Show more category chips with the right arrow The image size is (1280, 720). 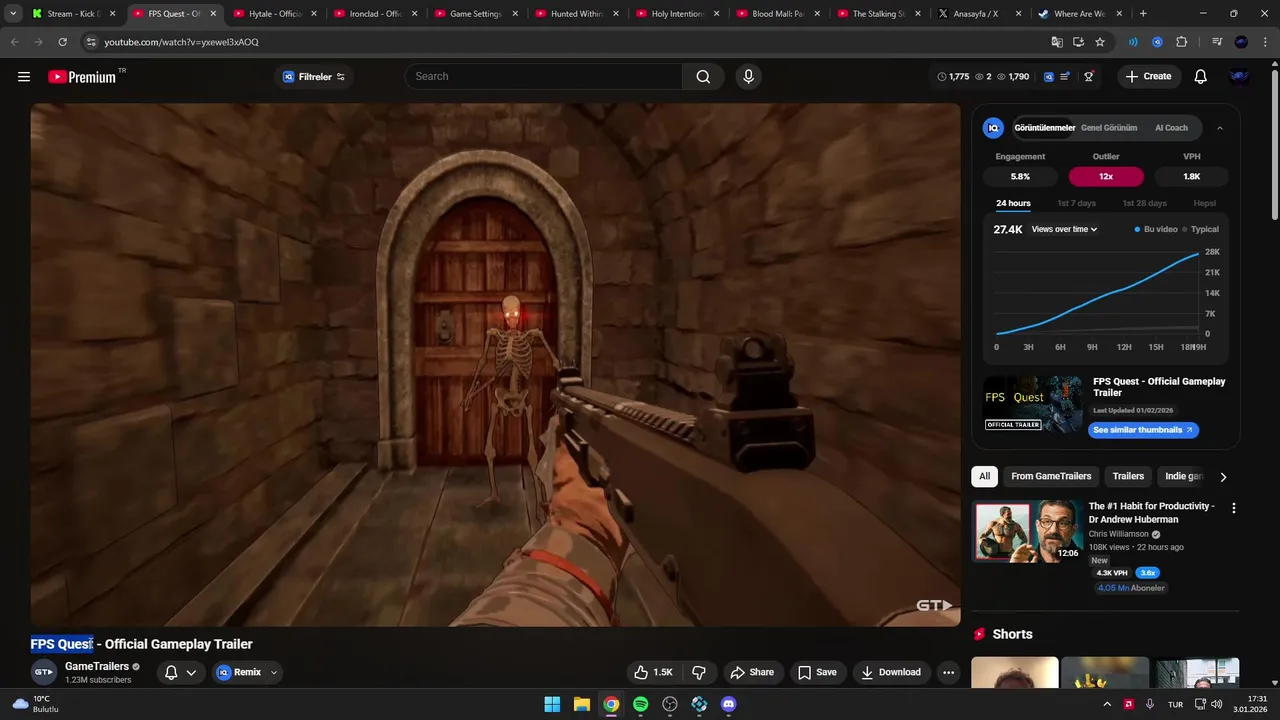click(1222, 476)
